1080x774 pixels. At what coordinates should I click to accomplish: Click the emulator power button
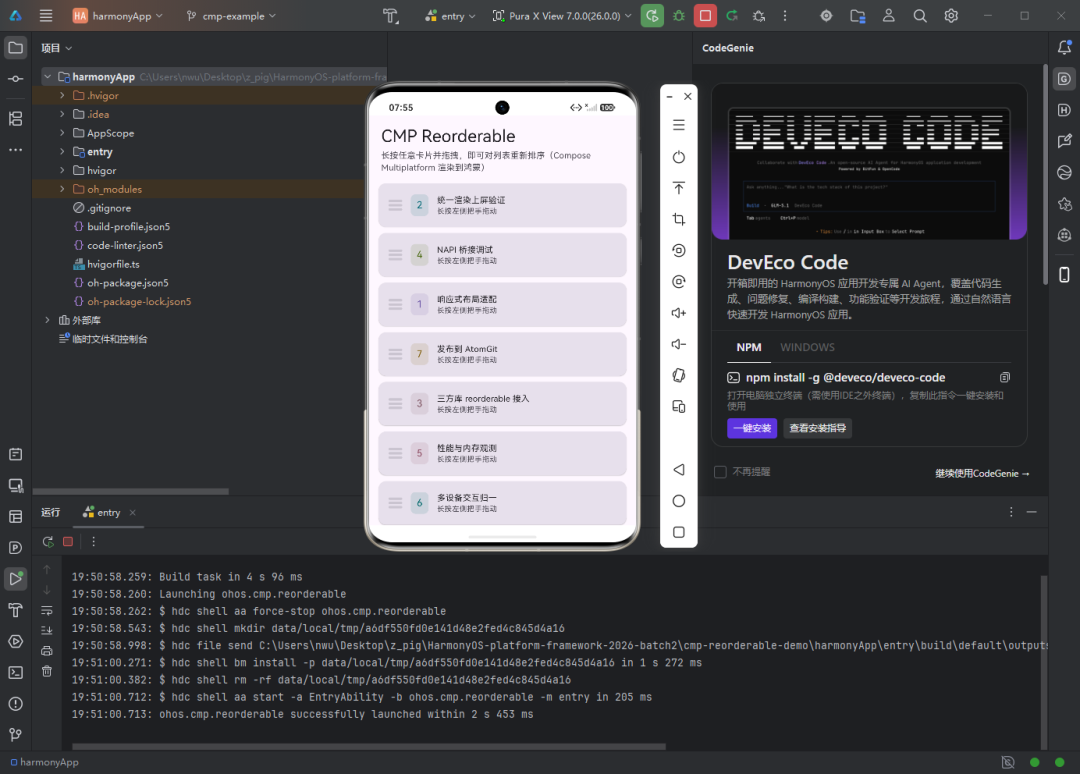[x=678, y=156]
